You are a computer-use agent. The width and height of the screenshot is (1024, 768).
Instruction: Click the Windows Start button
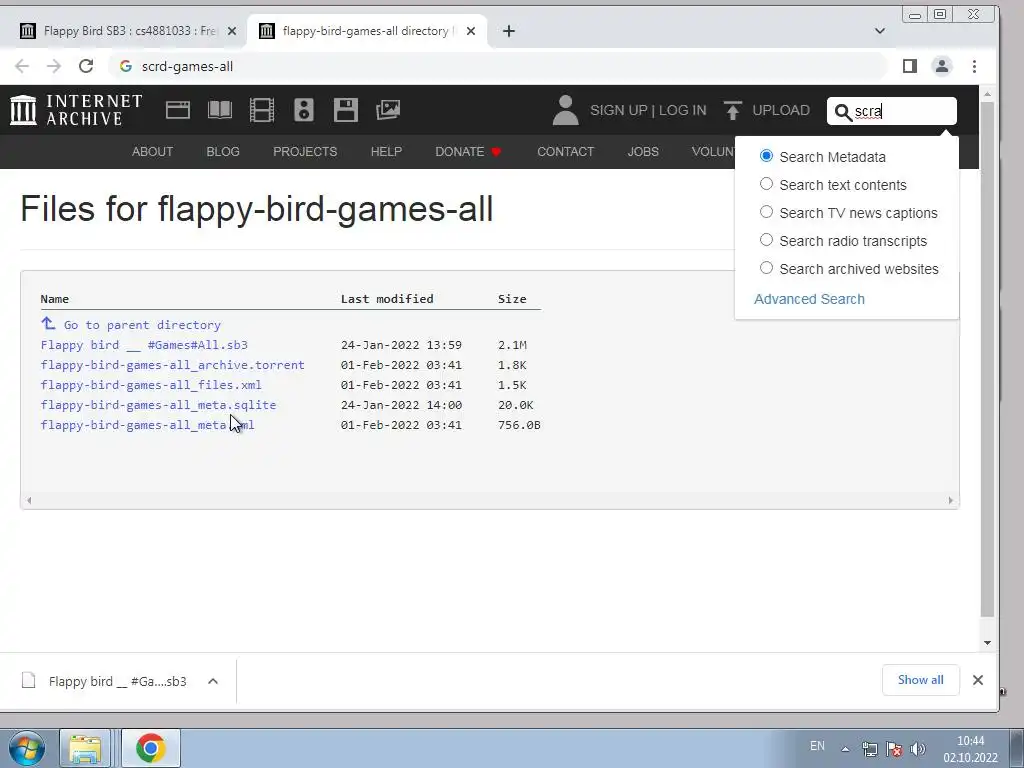26,748
